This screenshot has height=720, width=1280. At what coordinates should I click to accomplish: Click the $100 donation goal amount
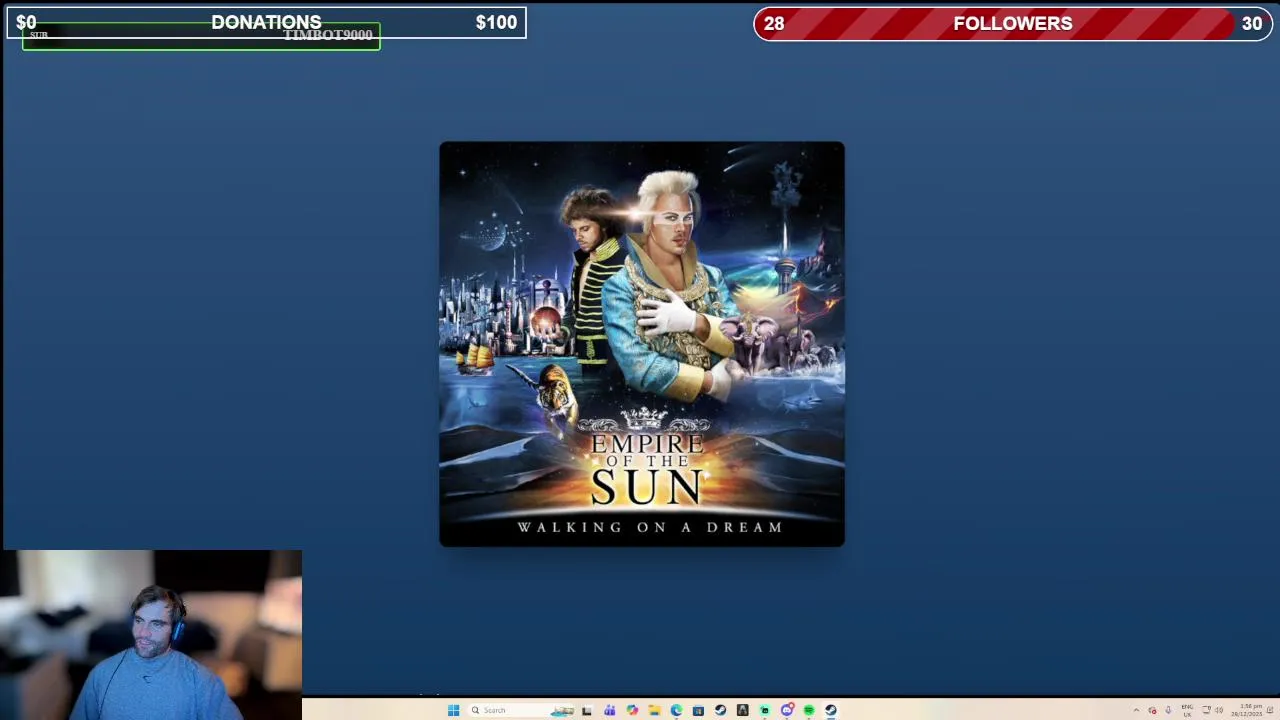coord(496,22)
